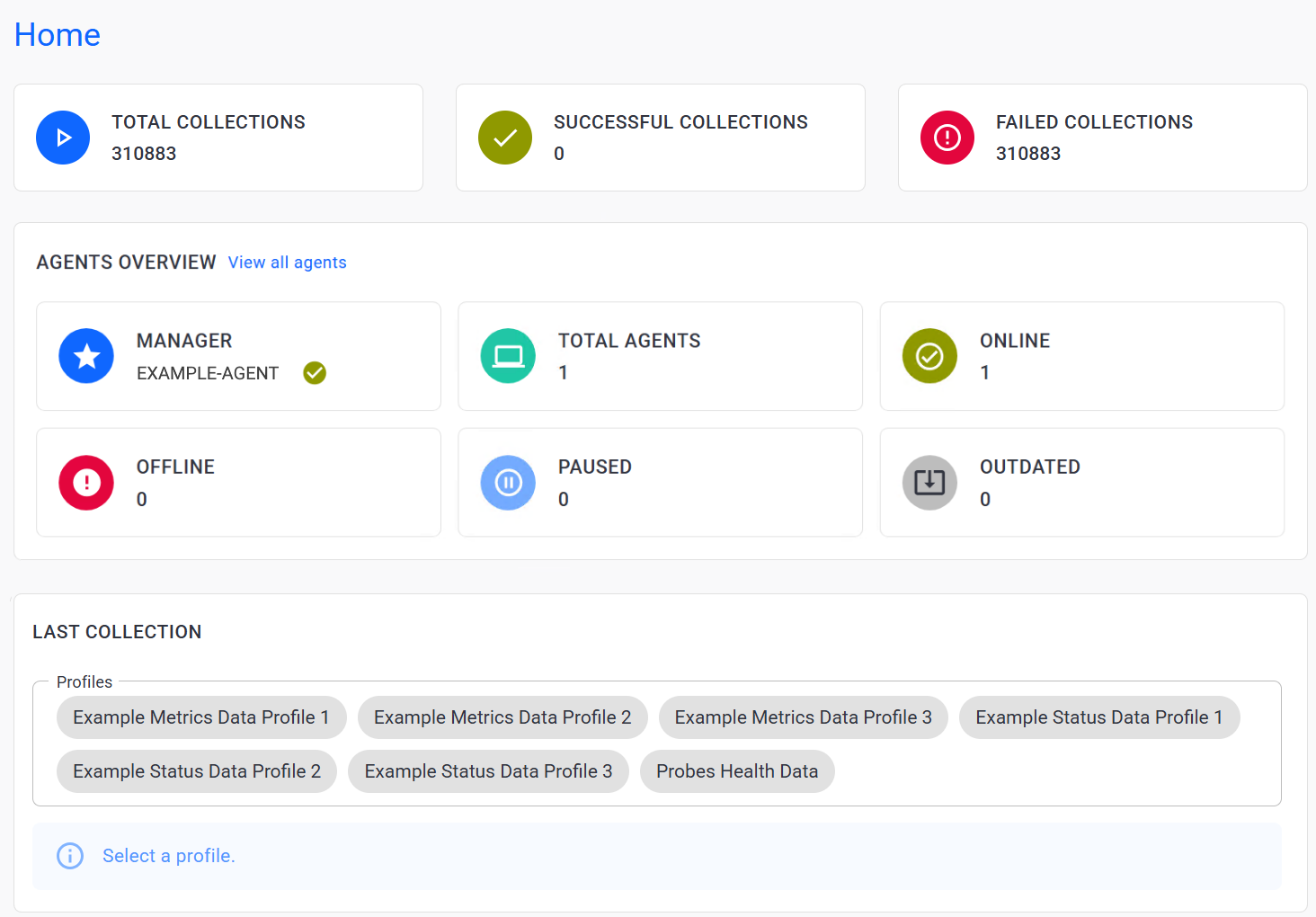Click the green status check beside EXAMPLE-AGENT
This screenshot has width=1316, height=917.
pyautogui.click(x=315, y=373)
